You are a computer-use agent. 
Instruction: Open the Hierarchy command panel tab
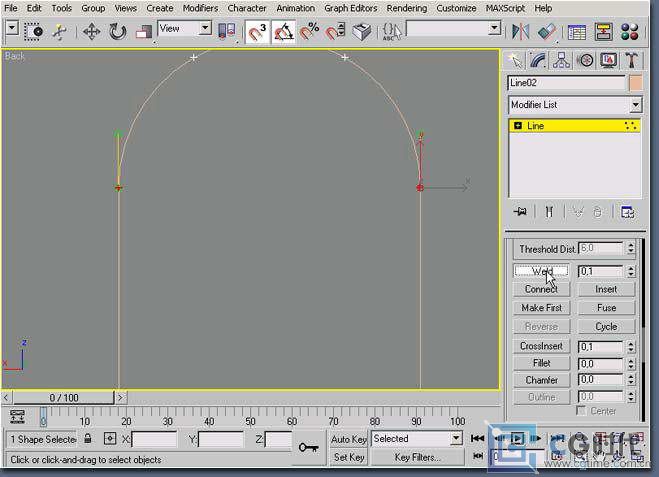(561, 61)
